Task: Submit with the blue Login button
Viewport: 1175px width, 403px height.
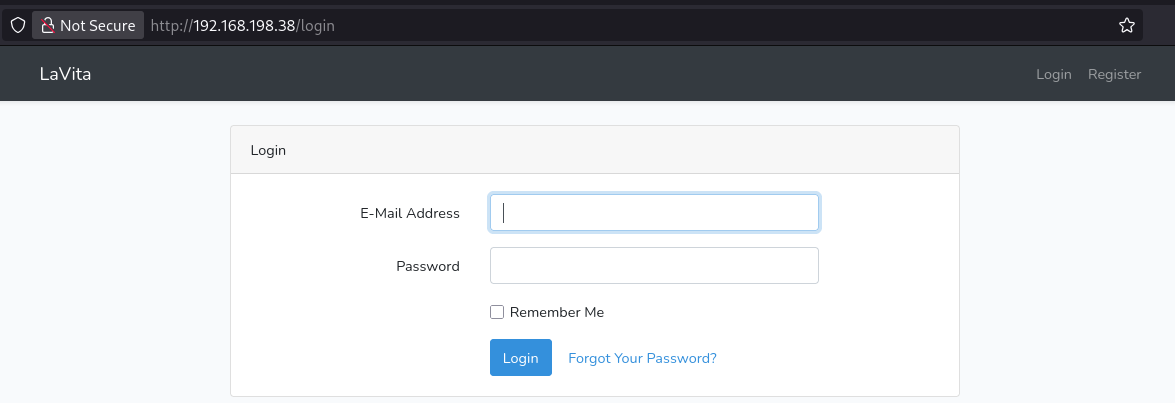Action: tap(521, 357)
